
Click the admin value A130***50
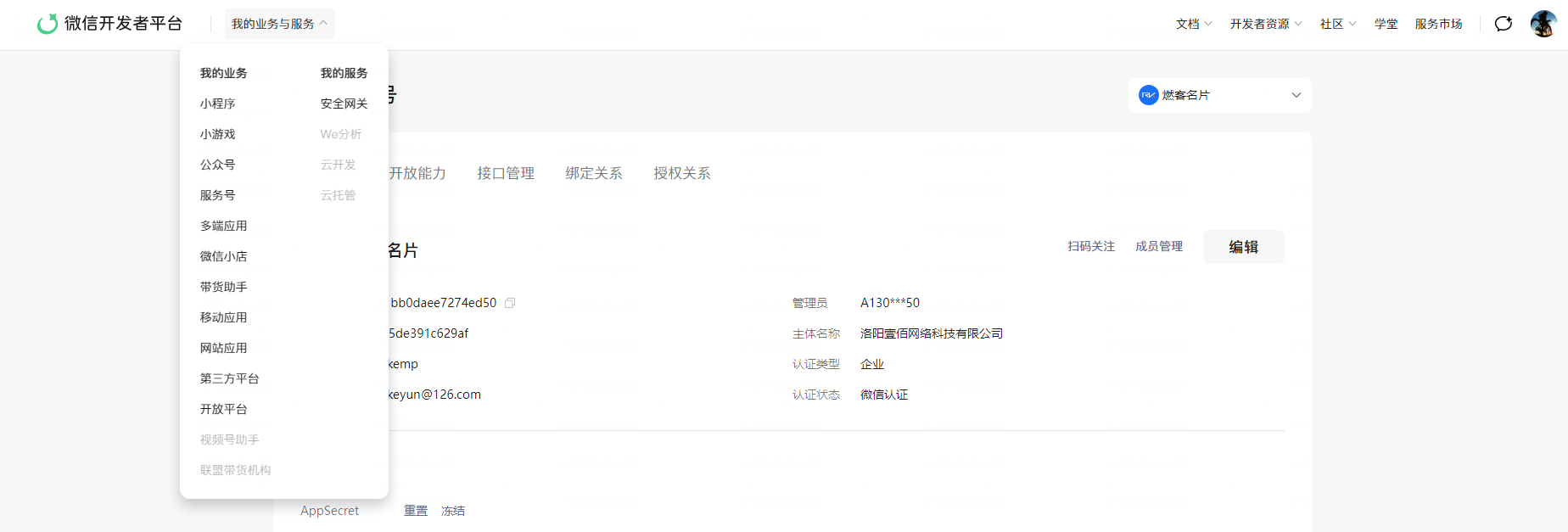(x=890, y=303)
